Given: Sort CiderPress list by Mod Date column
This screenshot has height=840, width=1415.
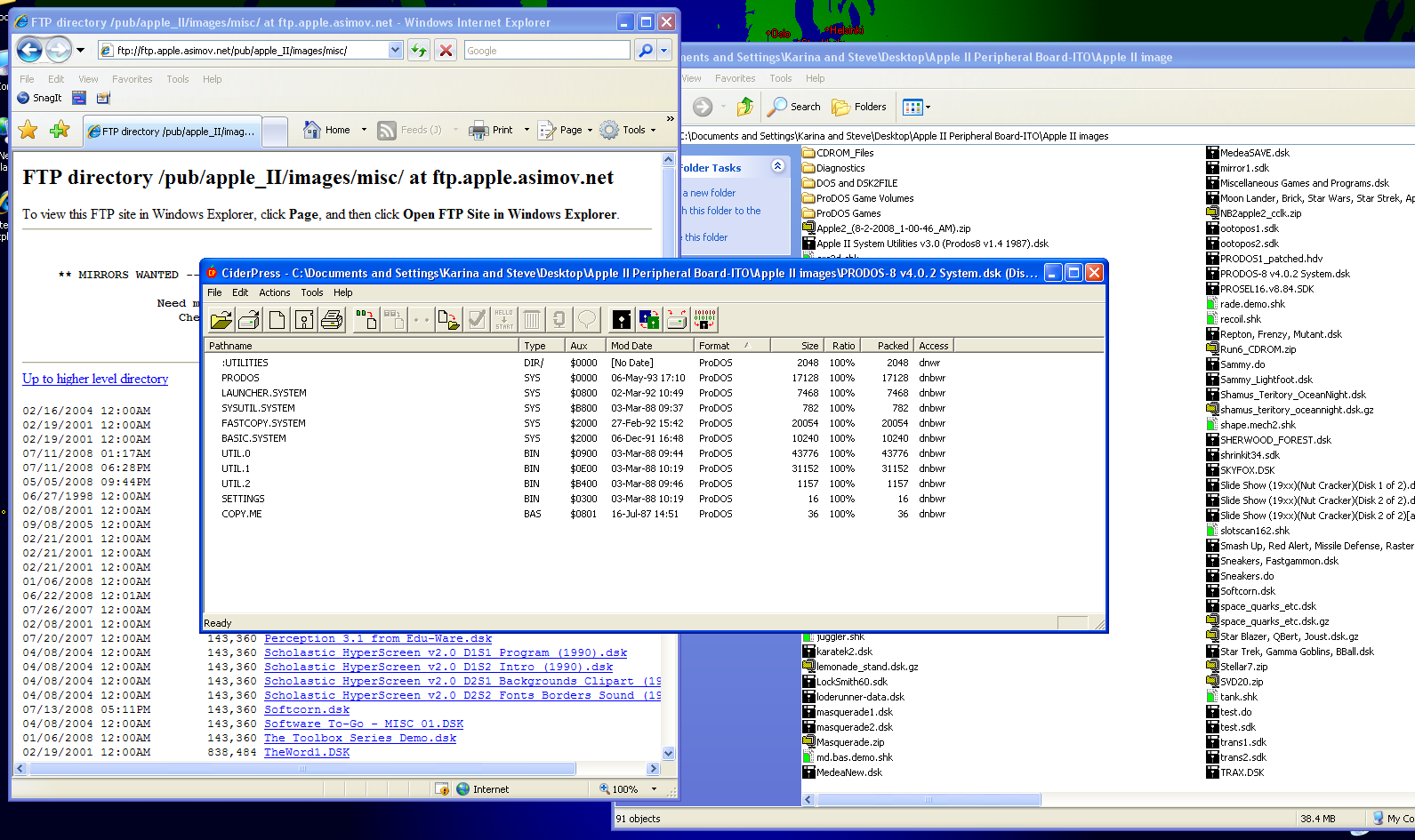Looking at the screenshot, I should click(x=650, y=346).
